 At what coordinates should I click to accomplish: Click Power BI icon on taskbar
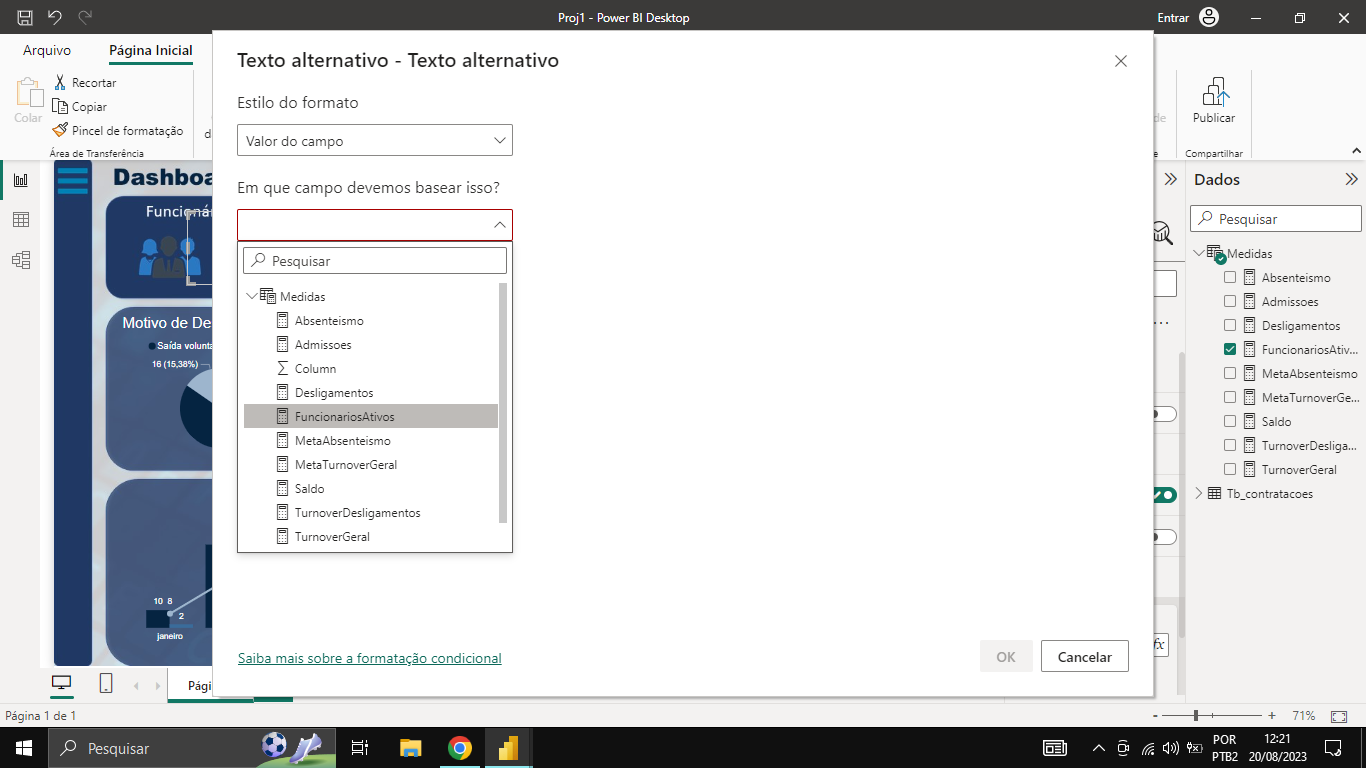click(x=508, y=748)
